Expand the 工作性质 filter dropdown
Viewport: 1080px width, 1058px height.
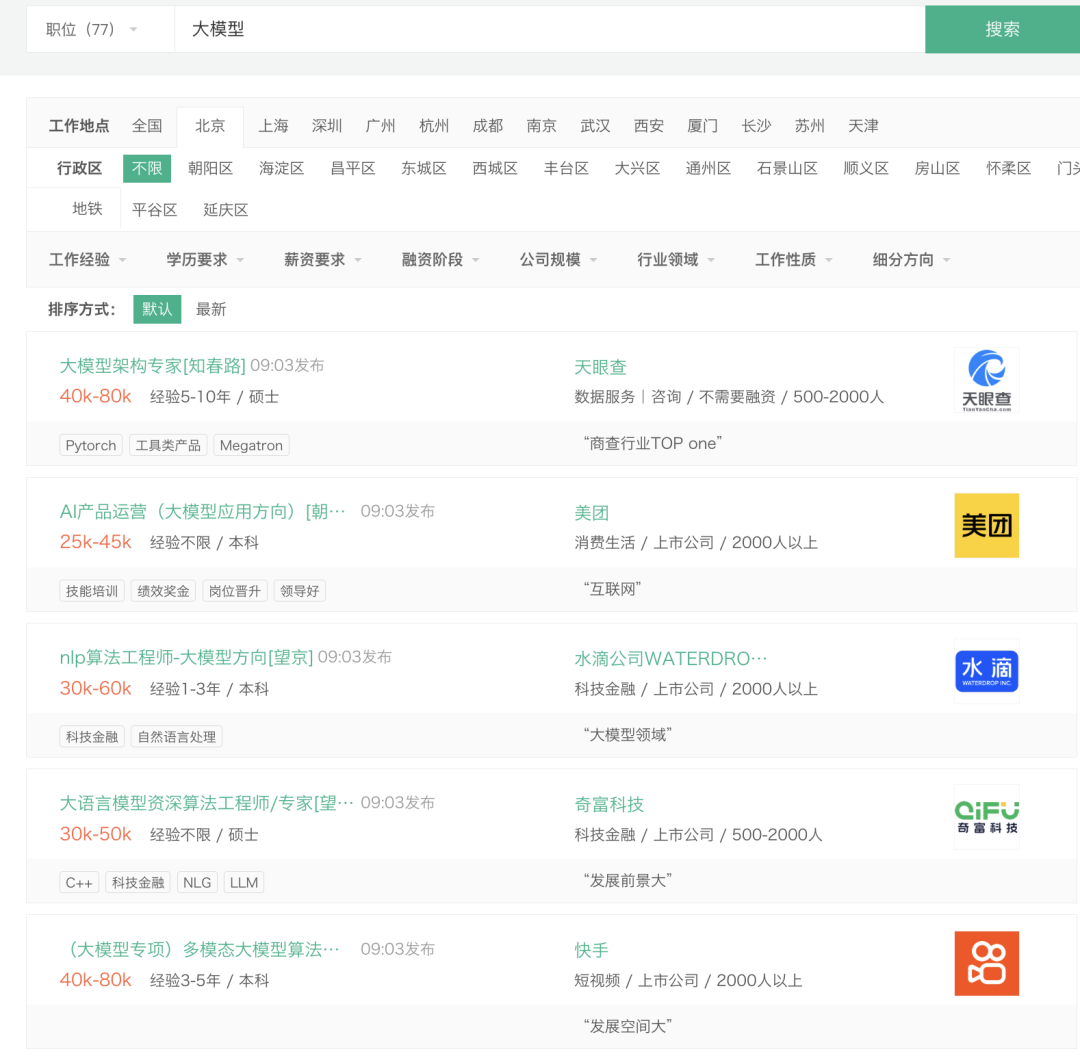[x=794, y=260]
